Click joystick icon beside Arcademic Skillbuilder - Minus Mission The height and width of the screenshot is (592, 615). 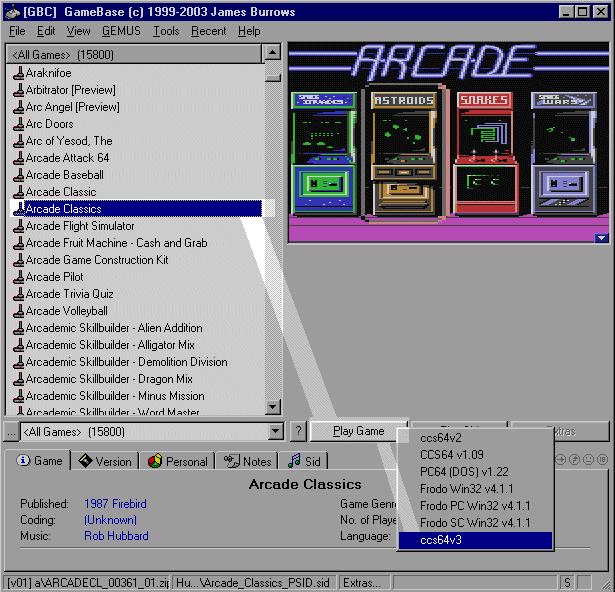(18, 396)
